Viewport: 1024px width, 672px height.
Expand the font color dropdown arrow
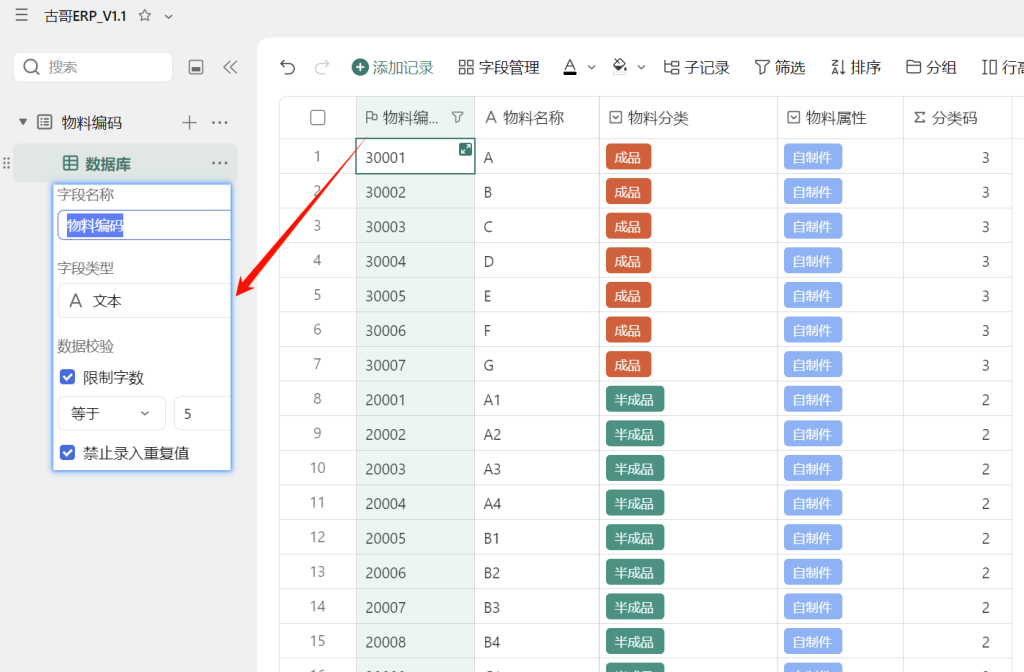pyautogui.click(x=592, y=67)
